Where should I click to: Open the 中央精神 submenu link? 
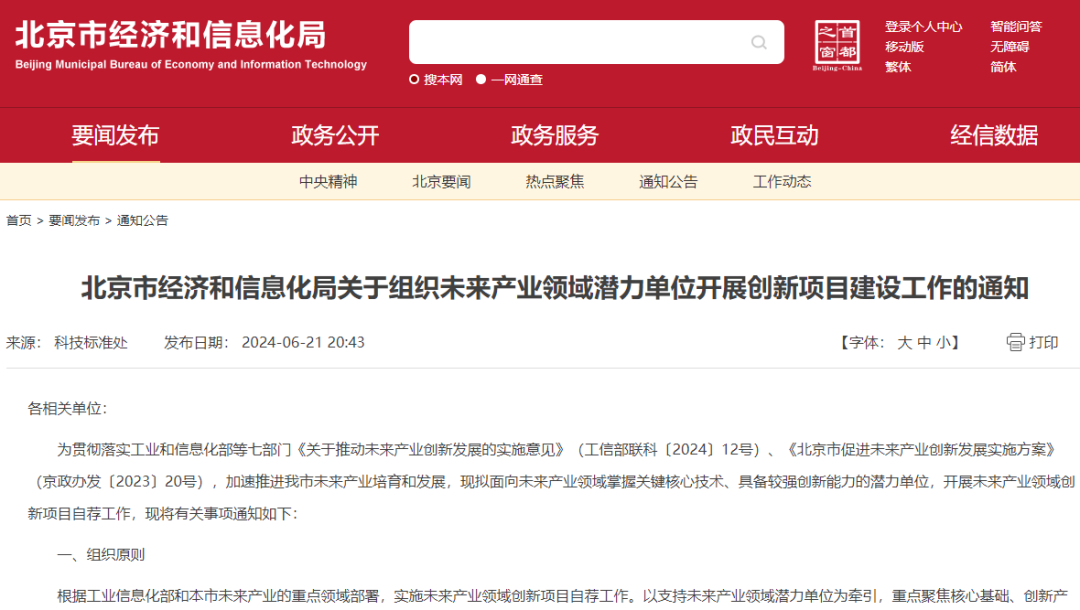(x=328, y=182)
